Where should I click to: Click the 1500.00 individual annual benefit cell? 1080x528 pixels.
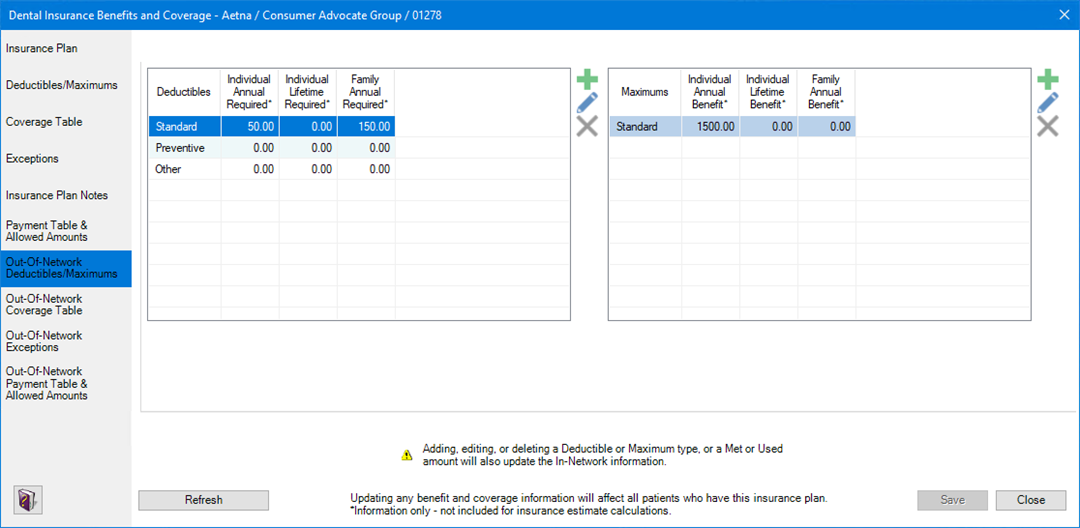pyautogui.click(x=711, y=127)
